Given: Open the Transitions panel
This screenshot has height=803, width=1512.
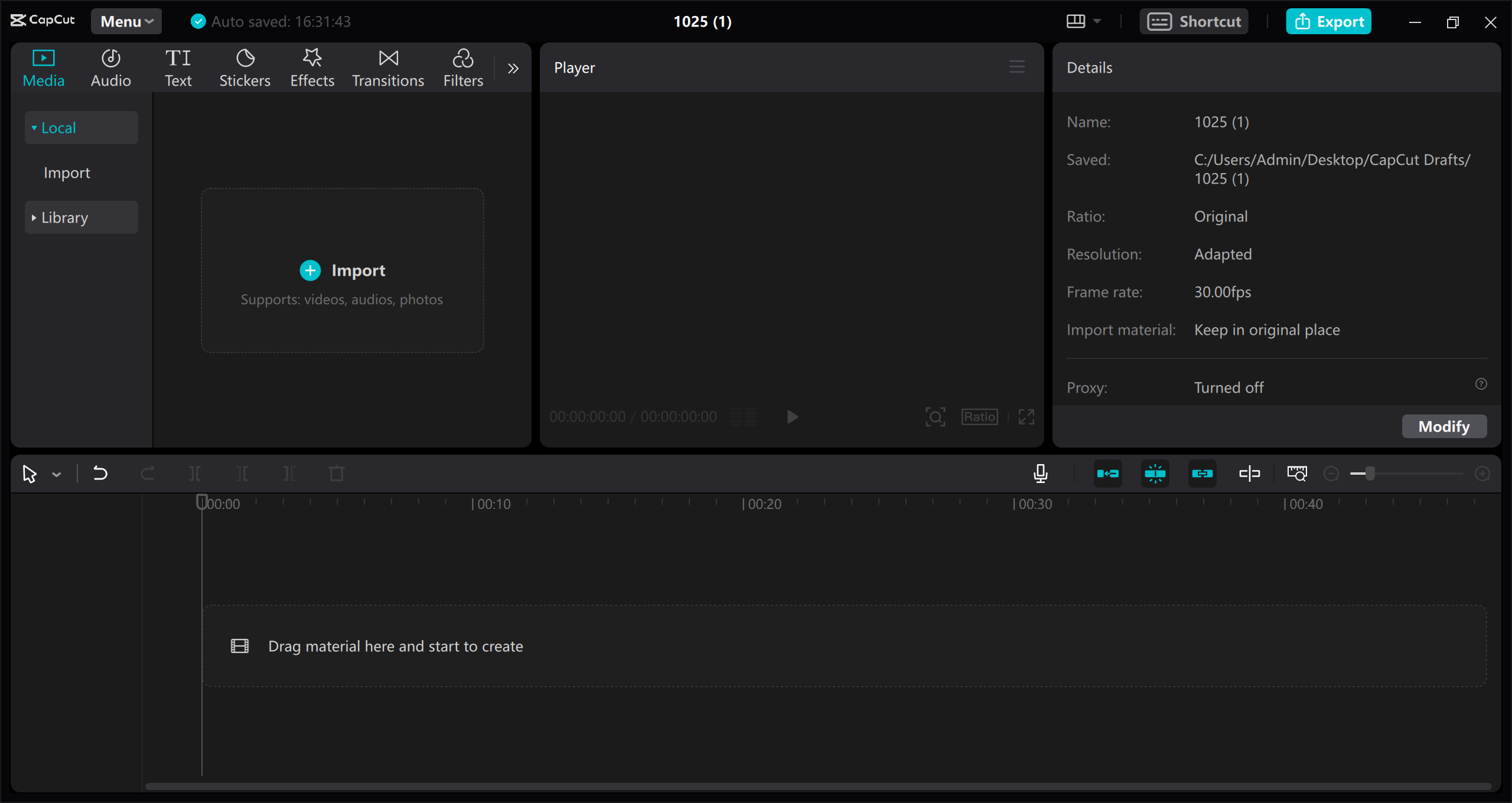Looking at the screenshot, I should click(387, 67).
